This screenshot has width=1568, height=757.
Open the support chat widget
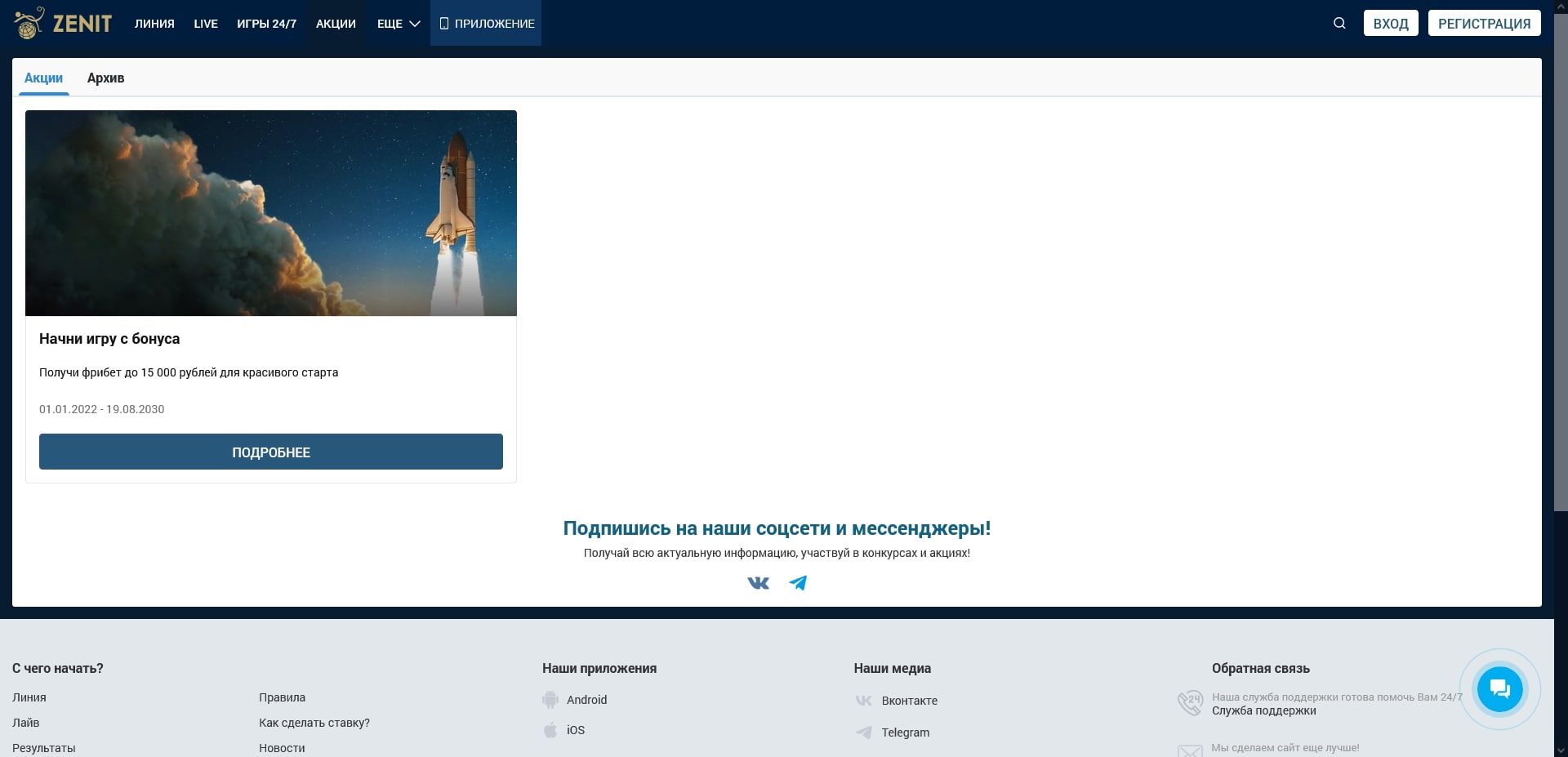point(1499,688)
